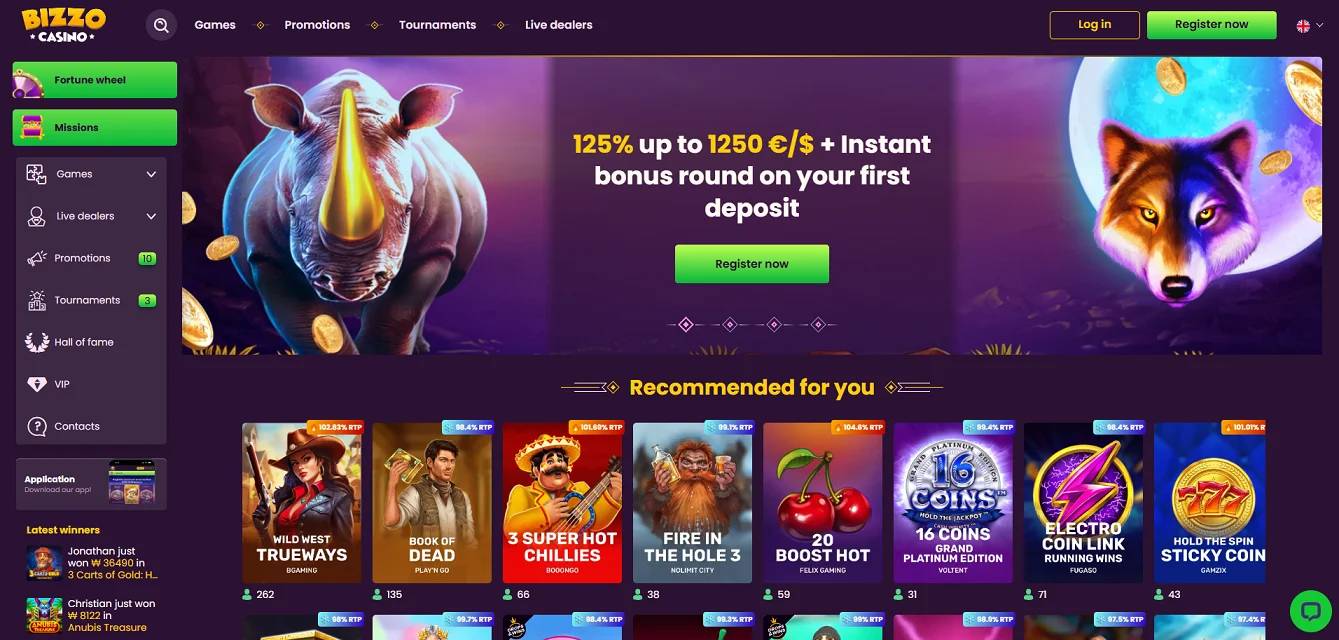Open the search magnifier icon
This screenshot has width=1339, height=640.
161,25
